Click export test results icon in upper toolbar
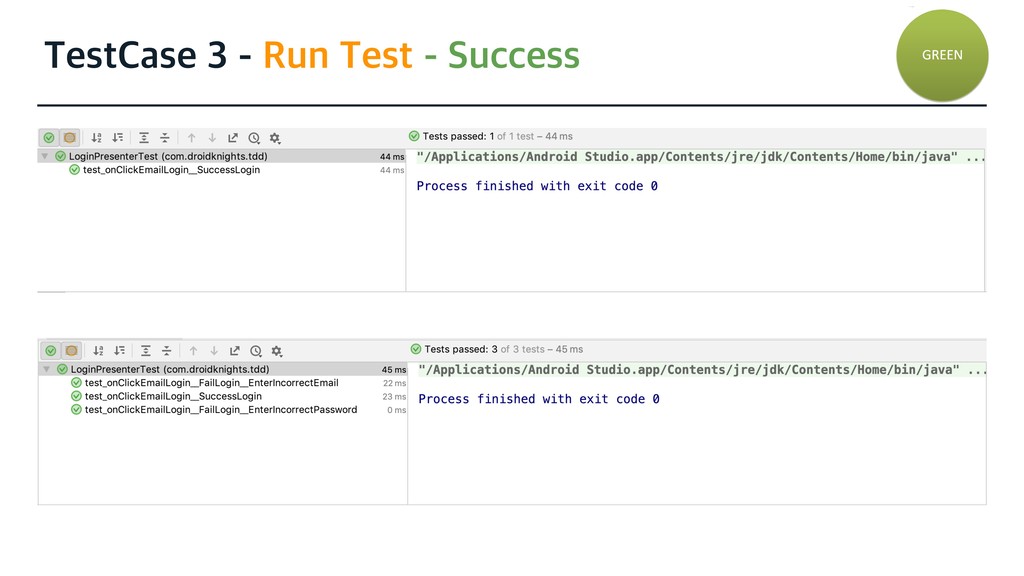The height and width of the screenshot is (576, 1024). click(x=233, y=138)
